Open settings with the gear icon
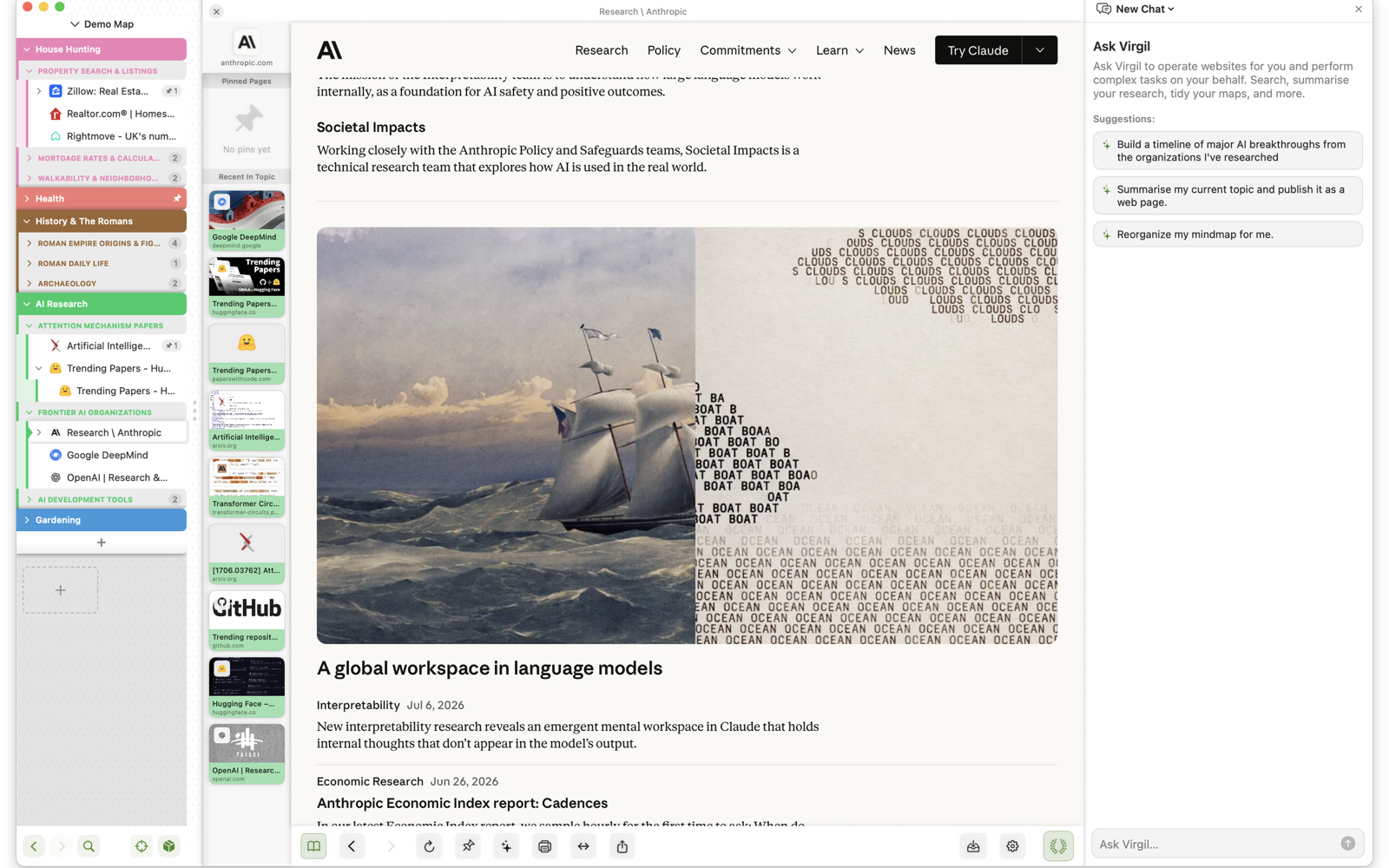Image resolution: width=1389 pixels, height=868 pixels. coord(1012,846)
